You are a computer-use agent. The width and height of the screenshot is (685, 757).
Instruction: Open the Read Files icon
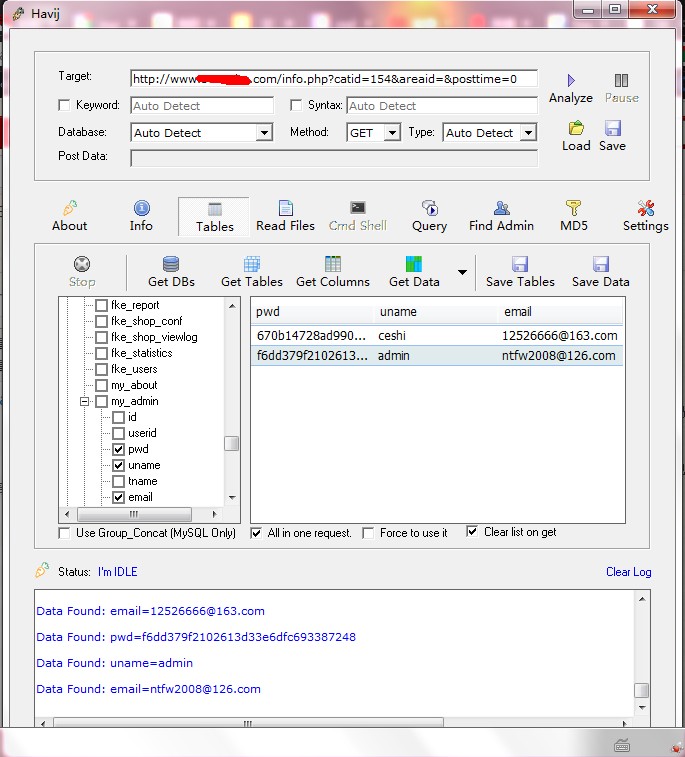coord(286,208)
